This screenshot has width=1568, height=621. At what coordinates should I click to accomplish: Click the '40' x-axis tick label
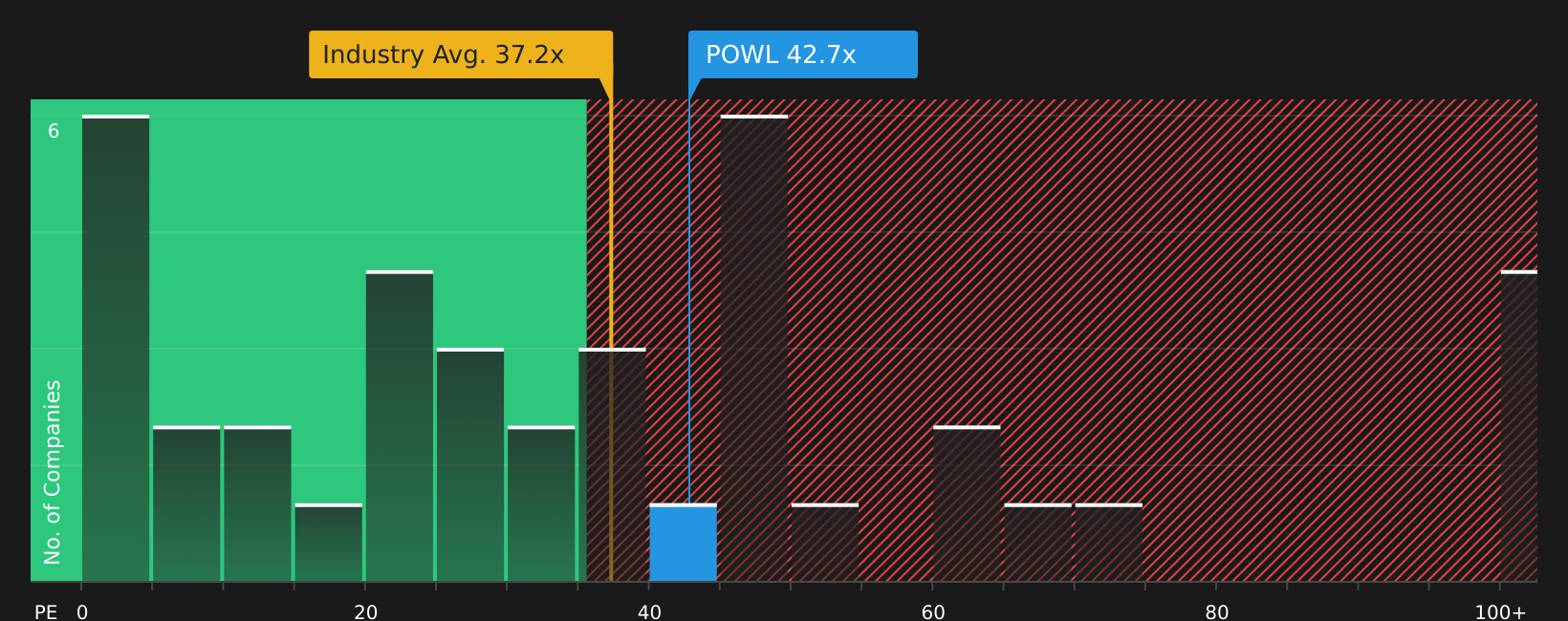tap(649, 612)
